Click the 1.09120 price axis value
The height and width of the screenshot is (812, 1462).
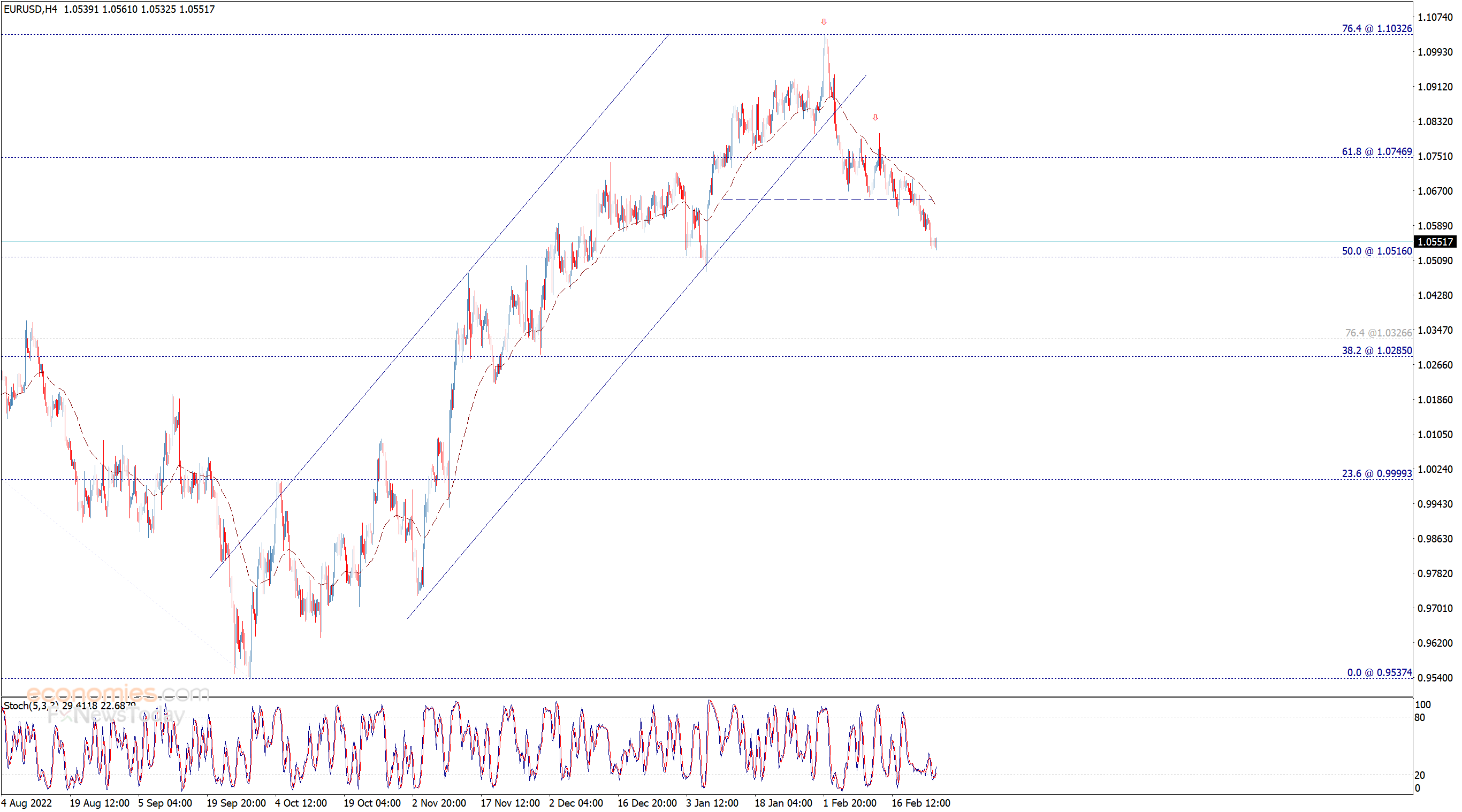tap(1435, 87)
